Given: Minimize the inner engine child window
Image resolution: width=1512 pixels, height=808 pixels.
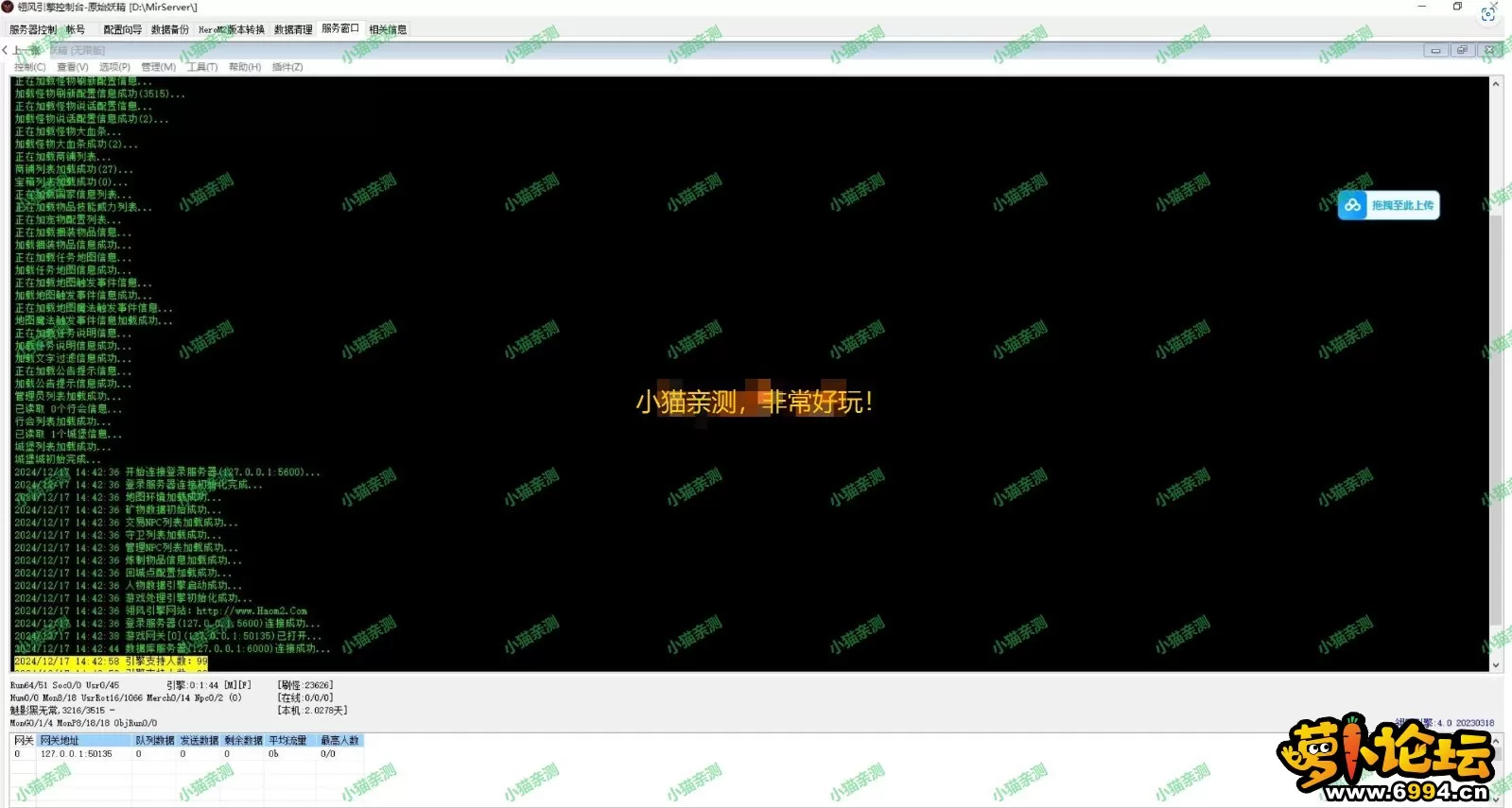Looking at the screenshot, I should pyautogui.click(x=1435, y=50).
